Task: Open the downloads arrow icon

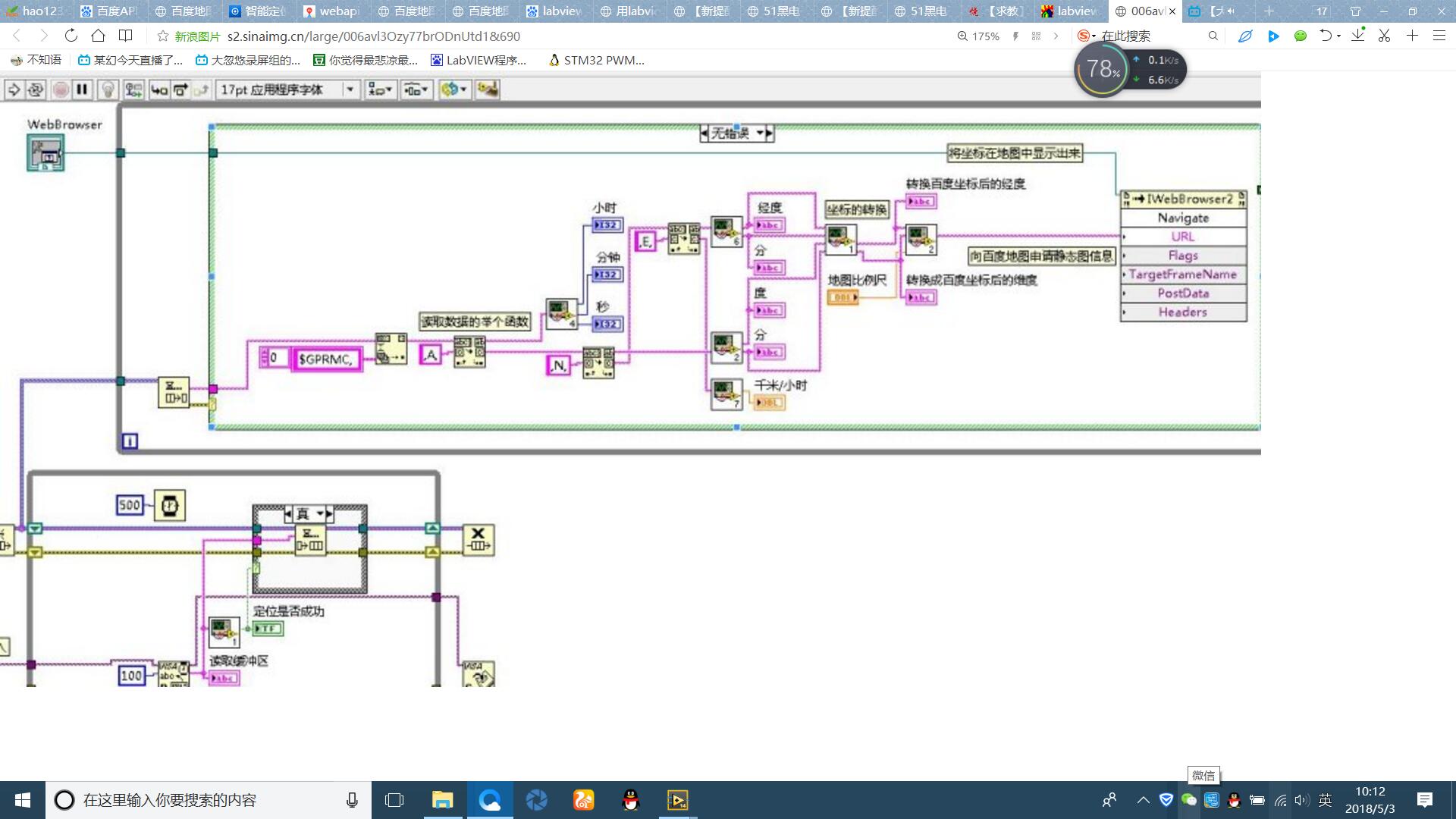Action: 1357,36
